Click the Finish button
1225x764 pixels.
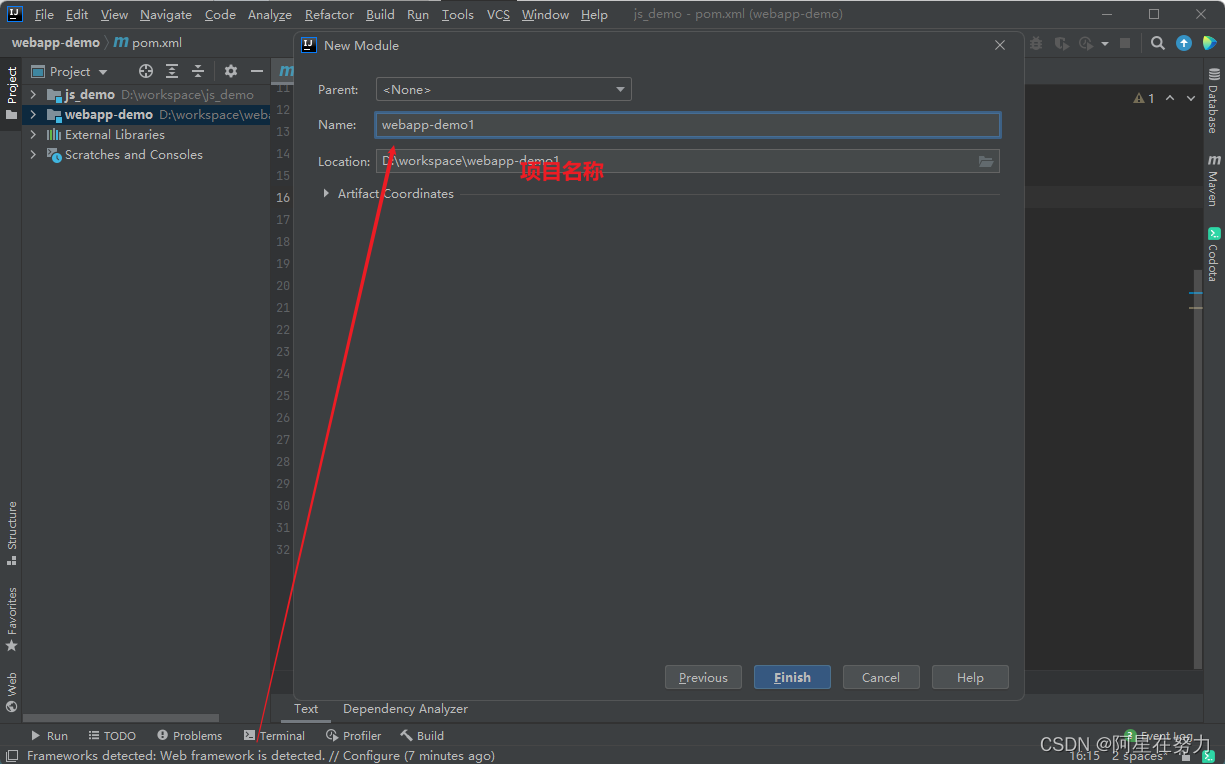click(792, 677)
